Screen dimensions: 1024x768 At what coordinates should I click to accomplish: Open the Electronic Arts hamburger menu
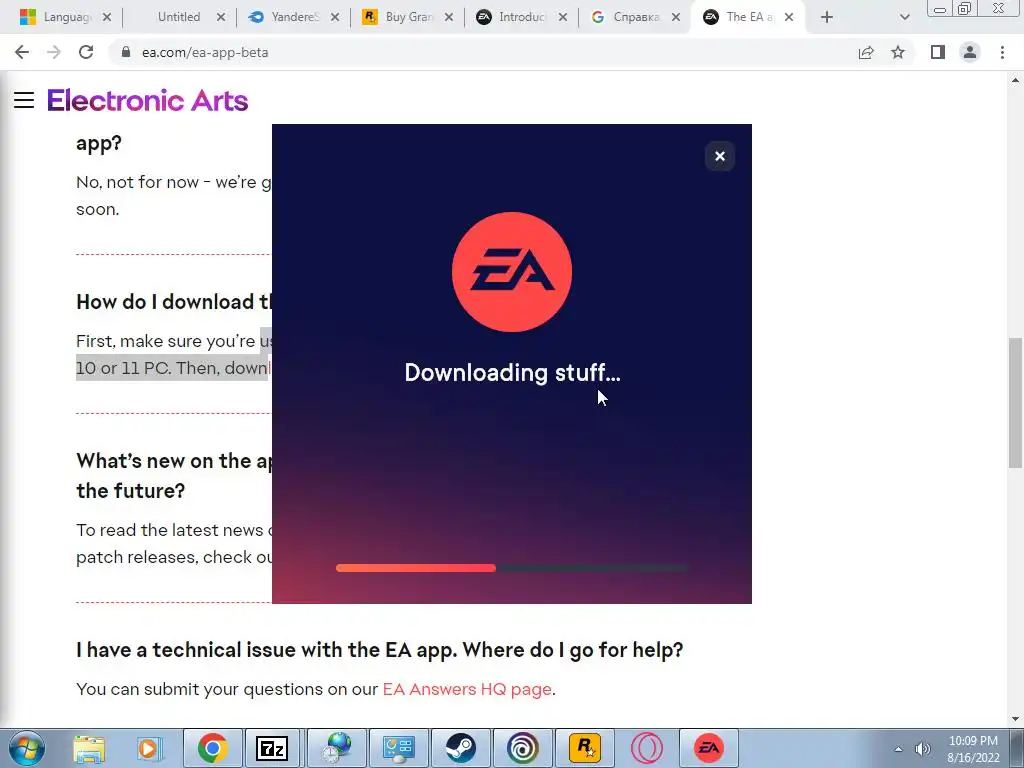24,101
